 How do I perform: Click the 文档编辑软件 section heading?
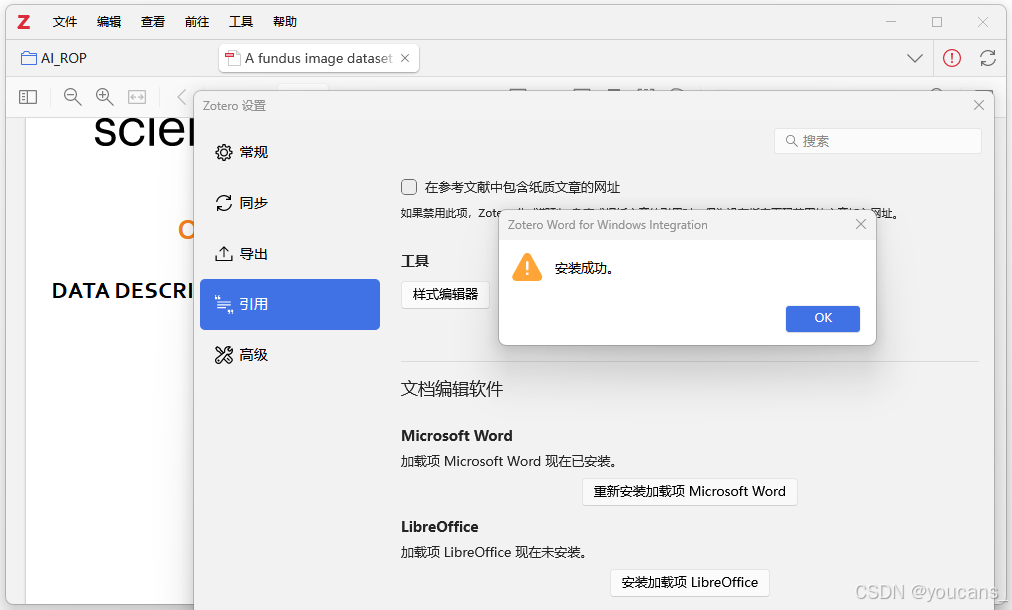tap(452, 389)
